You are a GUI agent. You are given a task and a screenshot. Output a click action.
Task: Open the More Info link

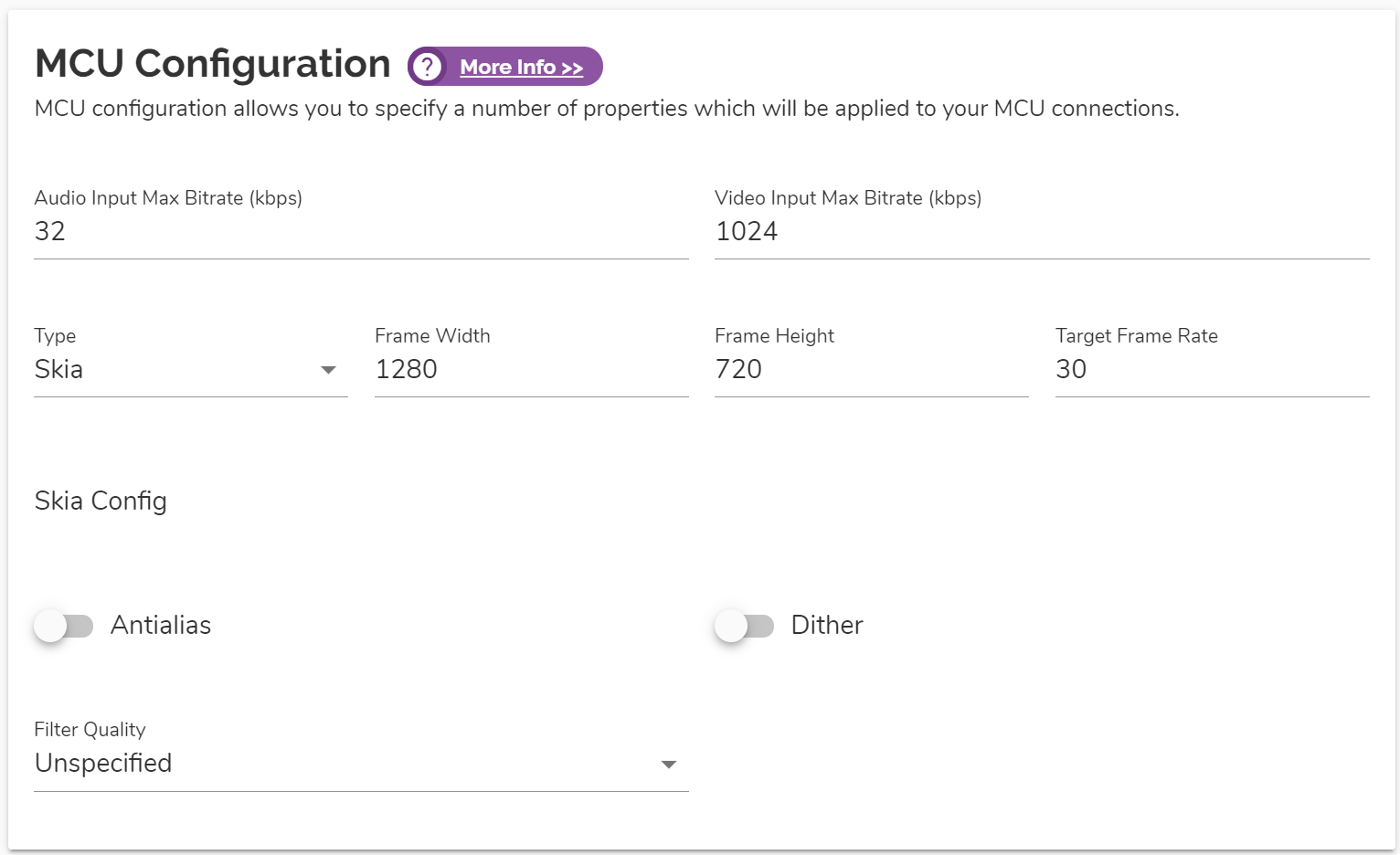coord(521,68)
